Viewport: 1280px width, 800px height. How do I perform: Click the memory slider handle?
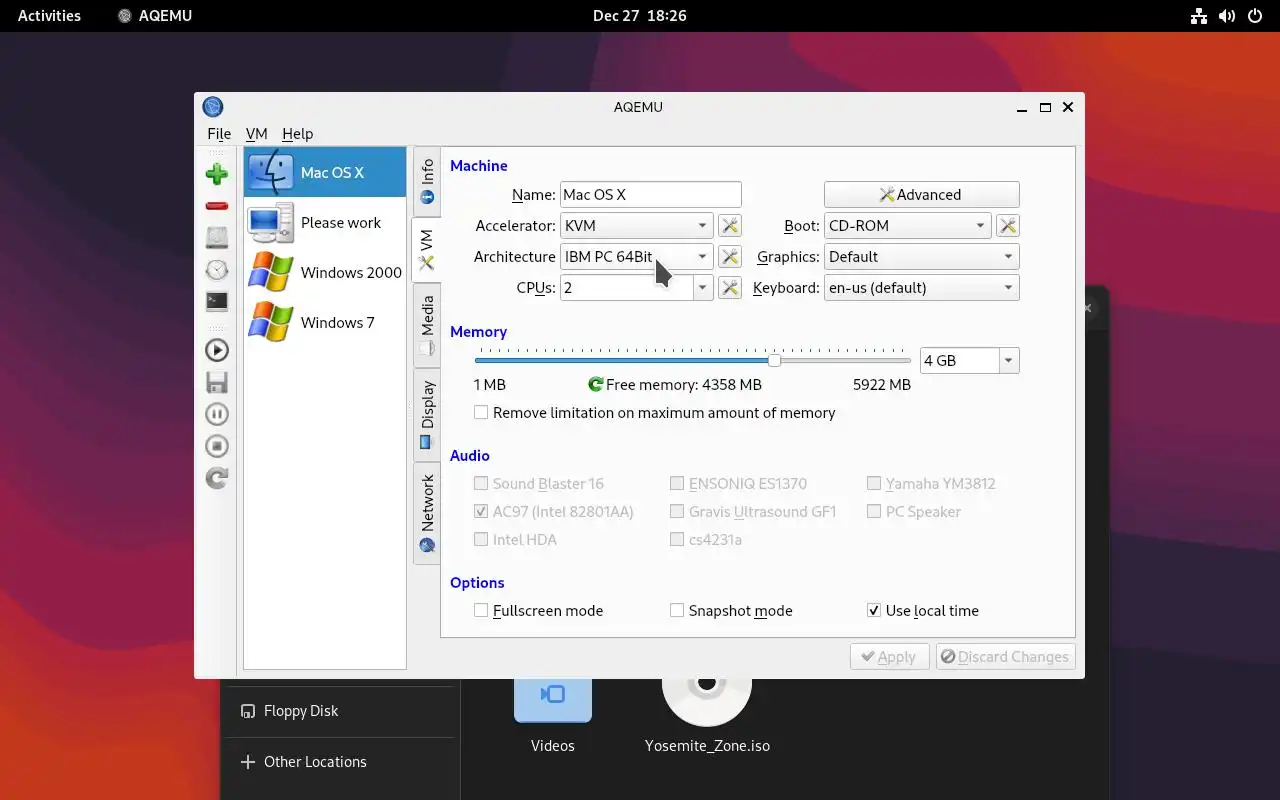[774, 360]
